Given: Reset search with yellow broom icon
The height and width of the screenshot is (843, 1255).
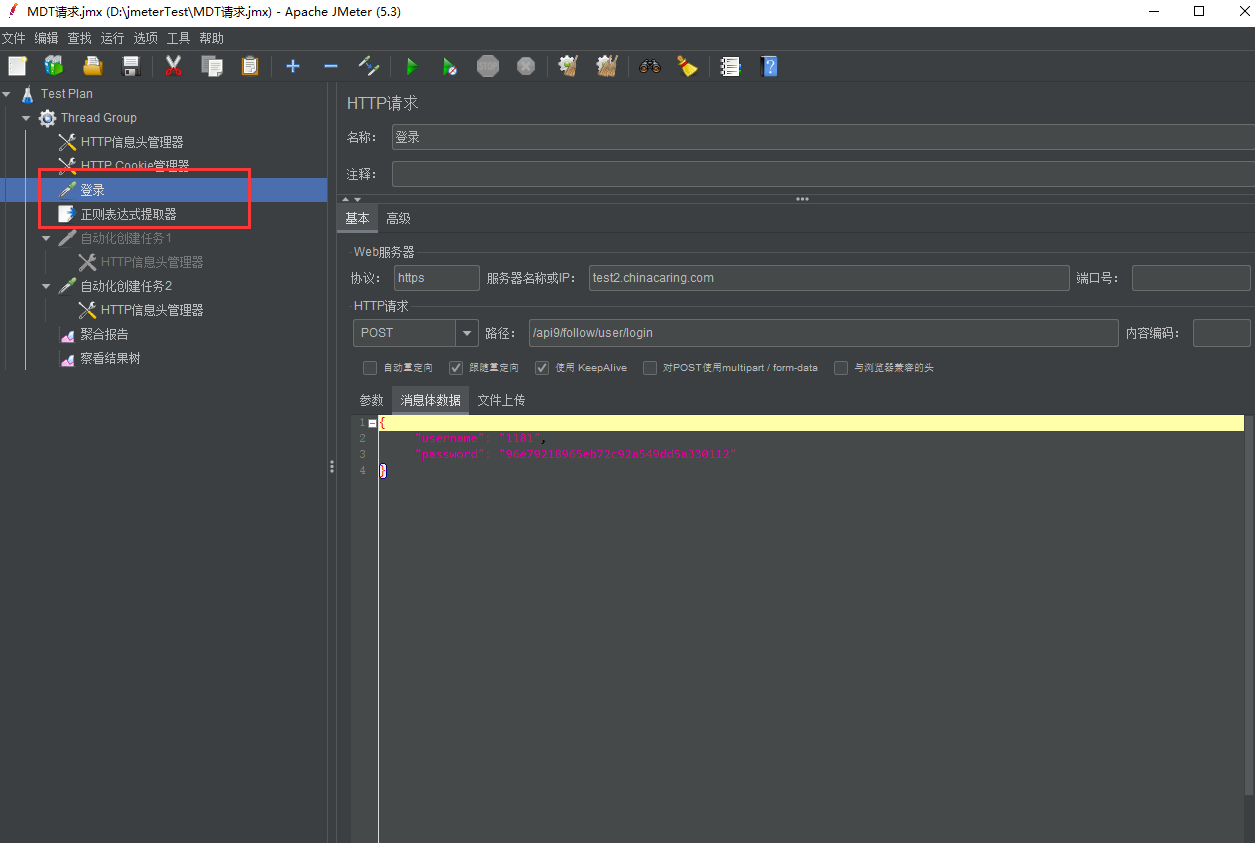Looking at the screenshot, I should 687,66.
